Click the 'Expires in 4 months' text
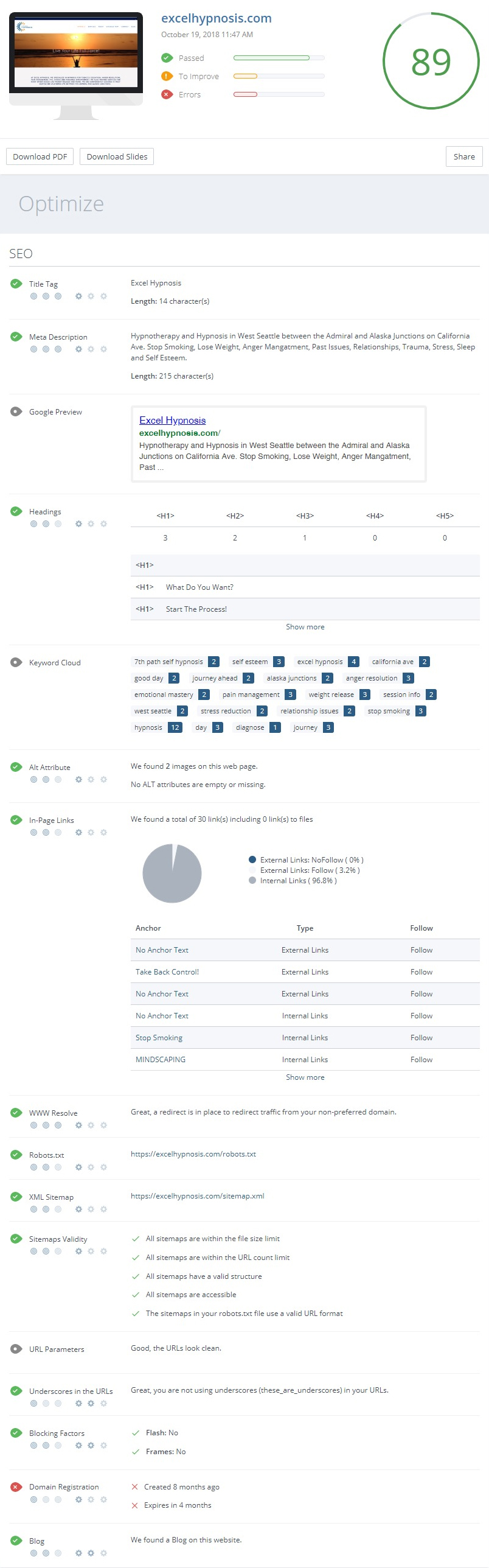The height and width of the screenshot is (1568, 489). (178, 1505)
